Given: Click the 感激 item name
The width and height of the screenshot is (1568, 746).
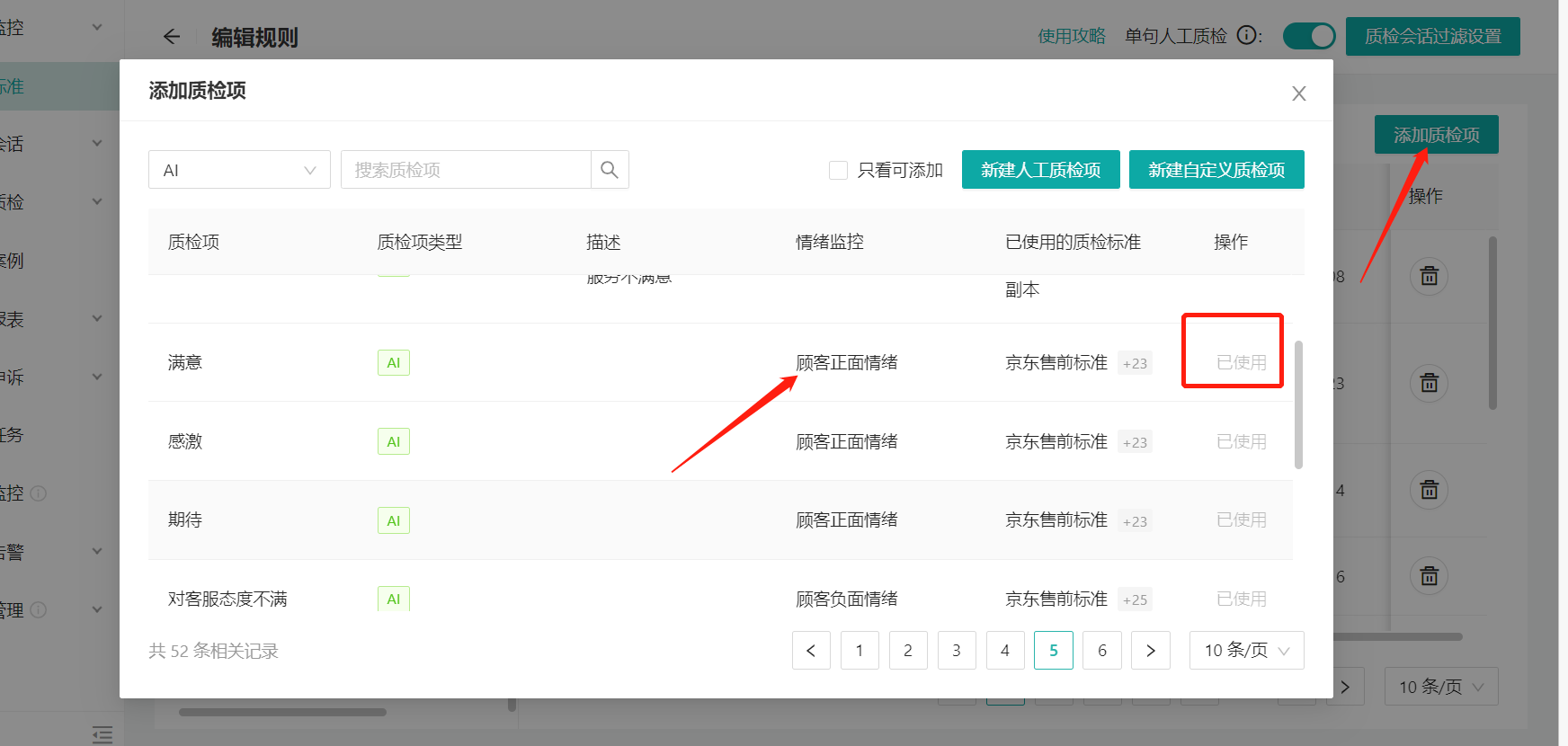Looking at the screenshot, I should coord(185,441).
